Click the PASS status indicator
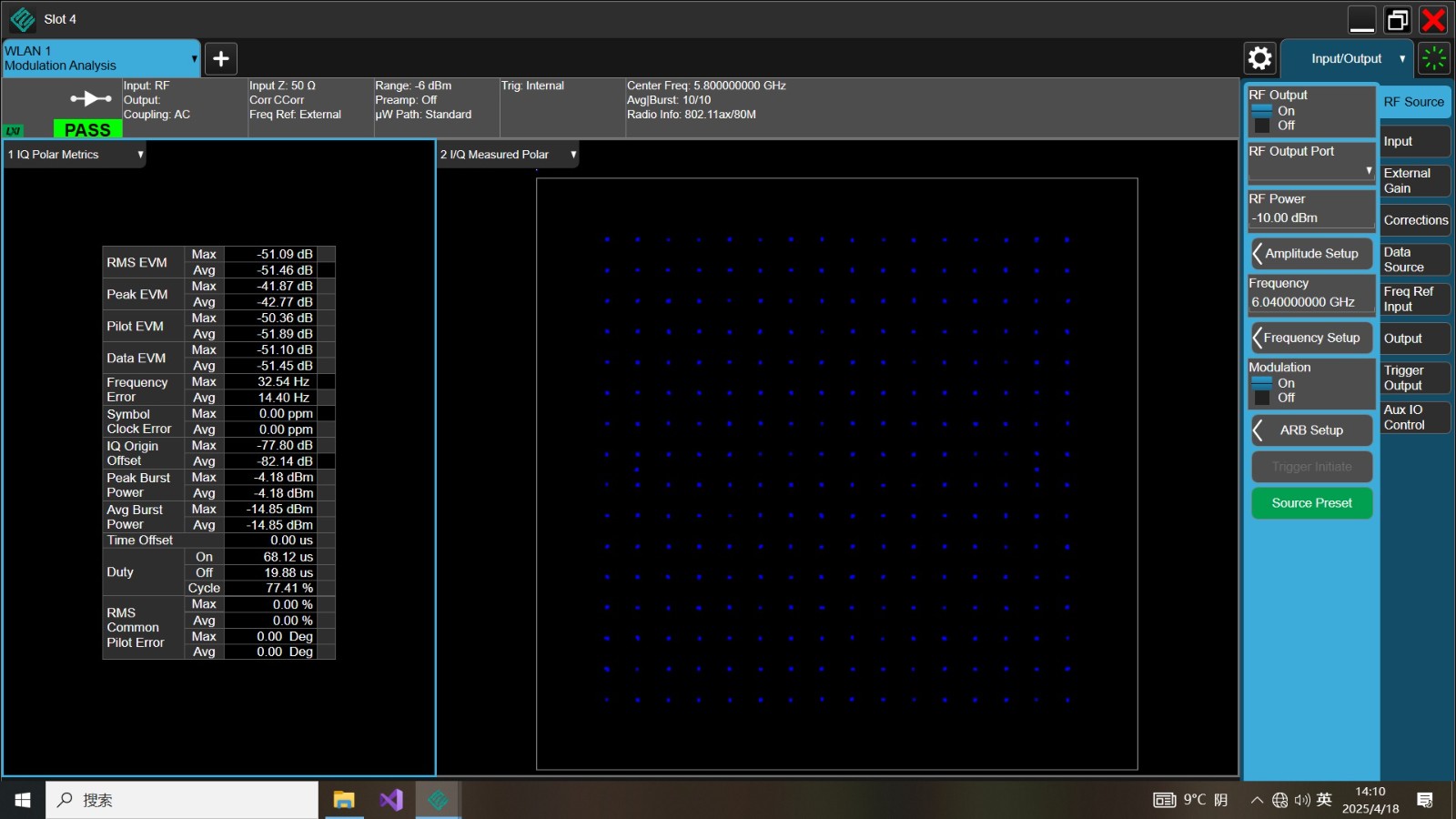 [87, 129]
